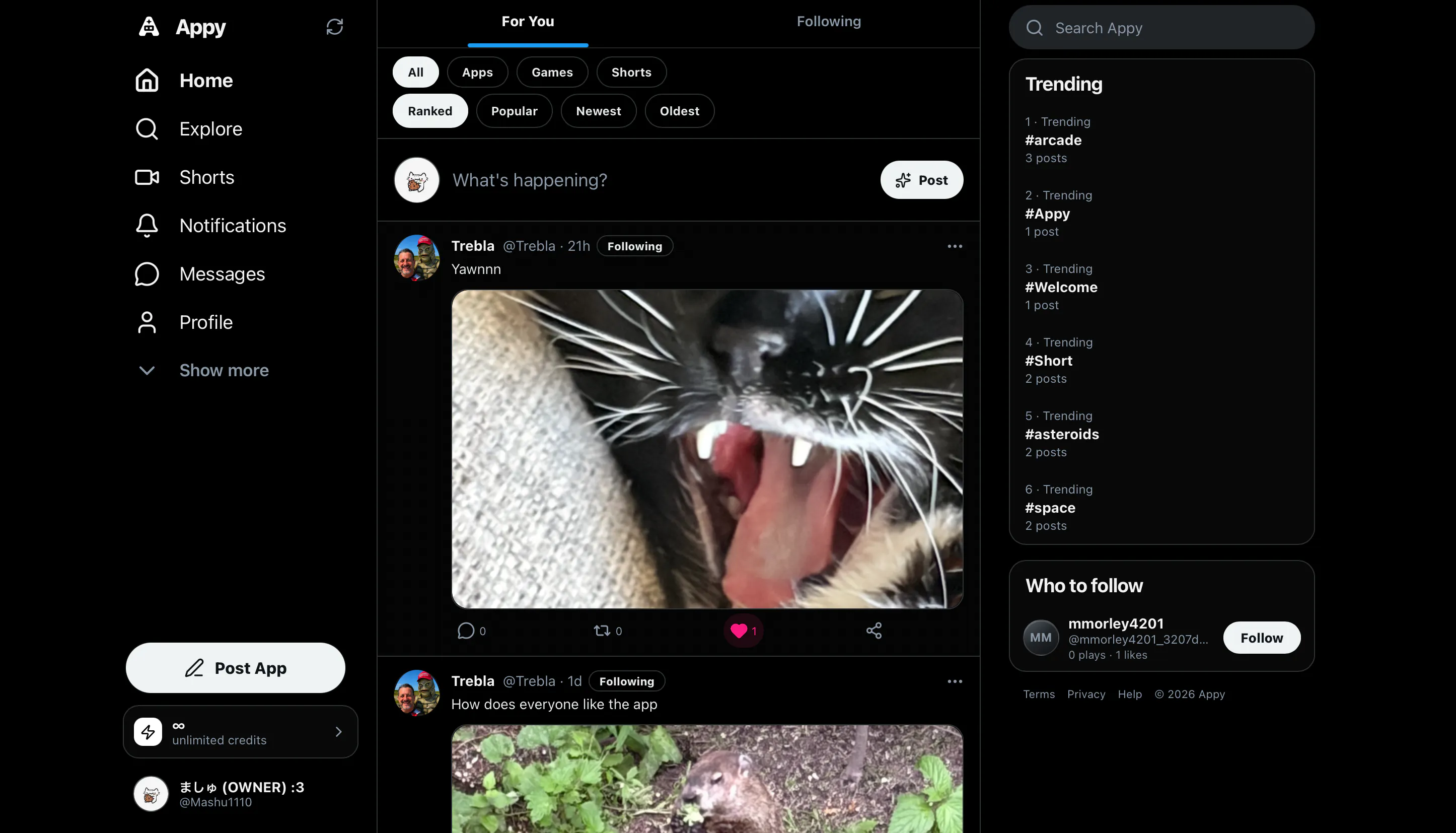
Task: Open Trebla's avatar on Yawnnn post
Action: (x=417, y=257)
